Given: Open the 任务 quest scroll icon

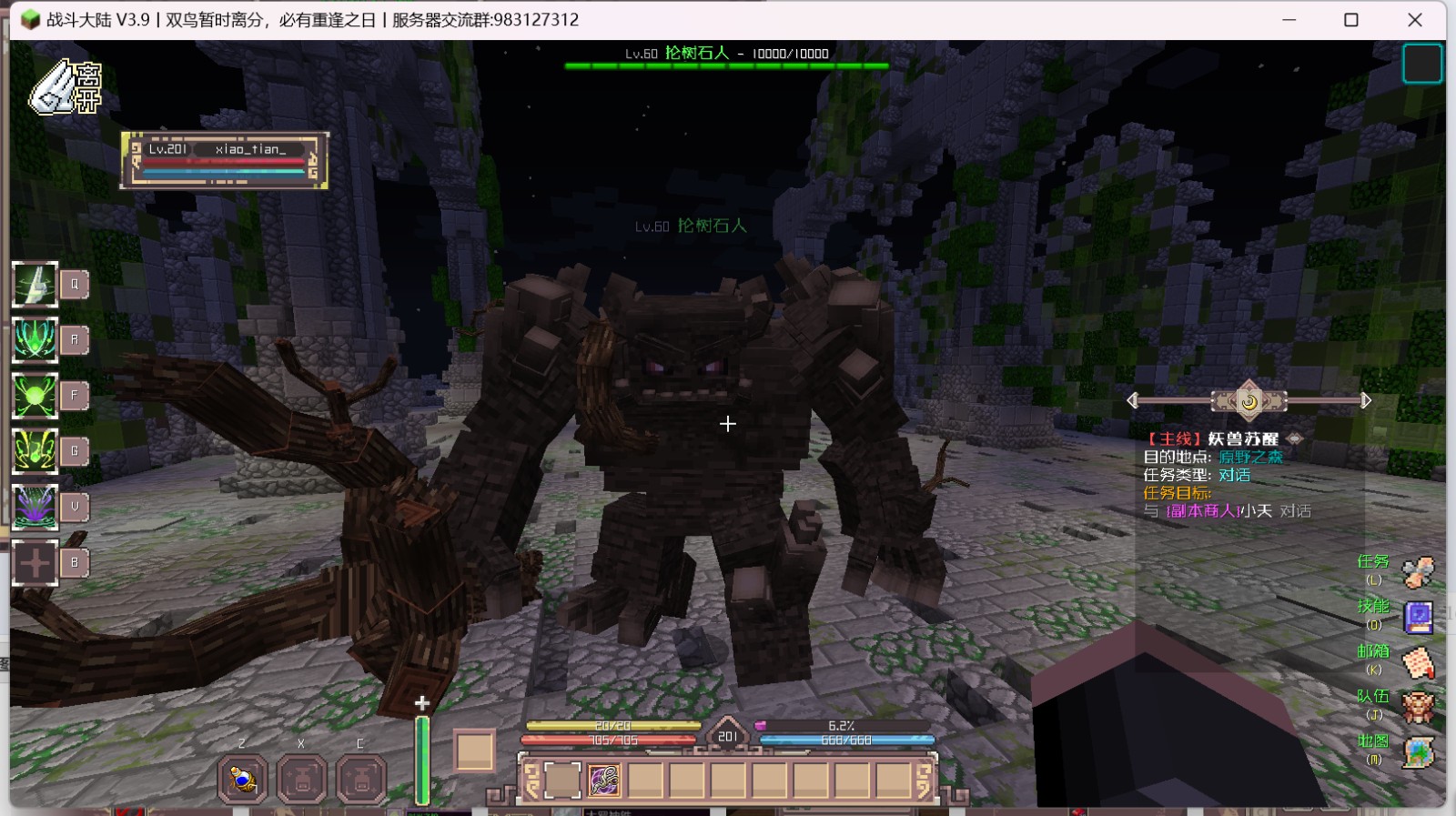Looking at the screenshot, I should point(1417,572).
